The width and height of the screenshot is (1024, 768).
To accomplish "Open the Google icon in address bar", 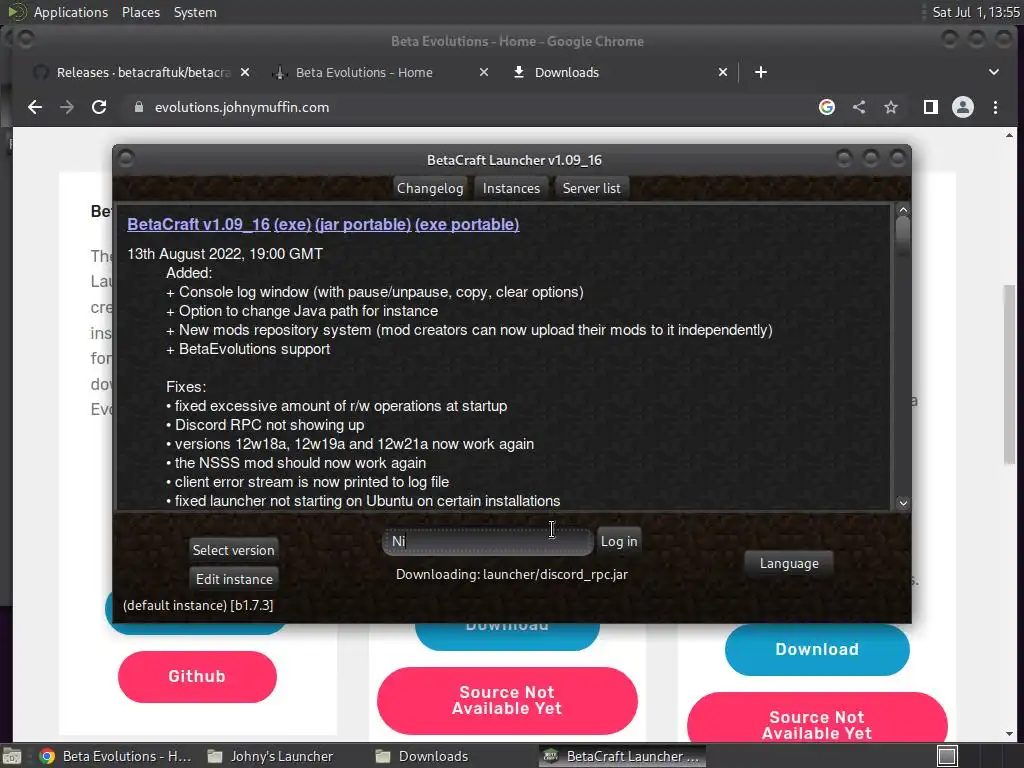I will 827,107.
